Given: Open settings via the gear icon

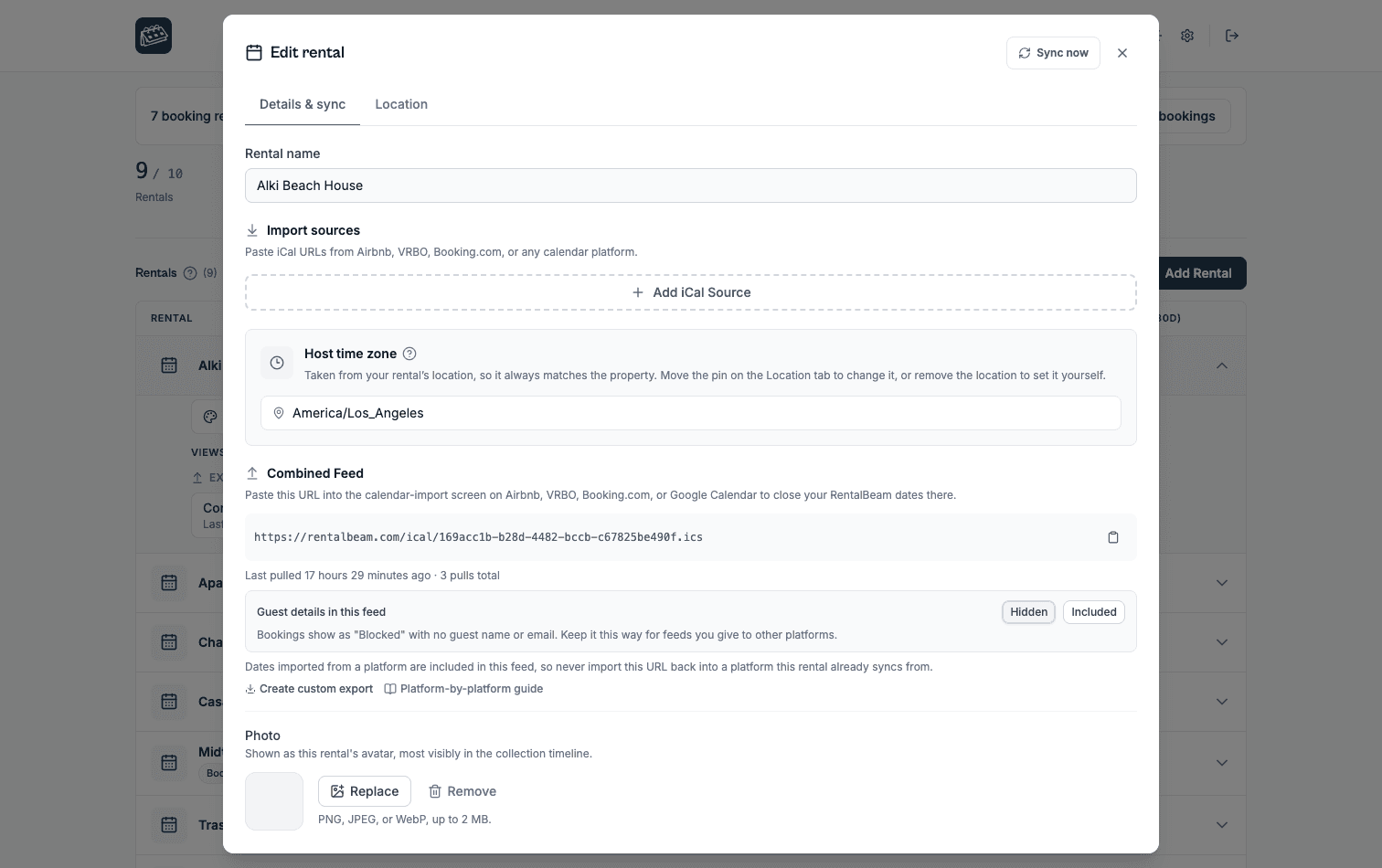Looking at the screenshot, I should pos(1187,36).
